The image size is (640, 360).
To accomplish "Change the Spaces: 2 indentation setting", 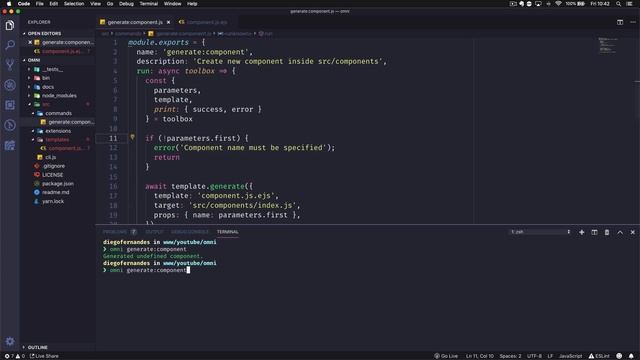I will click(x=510, y=356).
